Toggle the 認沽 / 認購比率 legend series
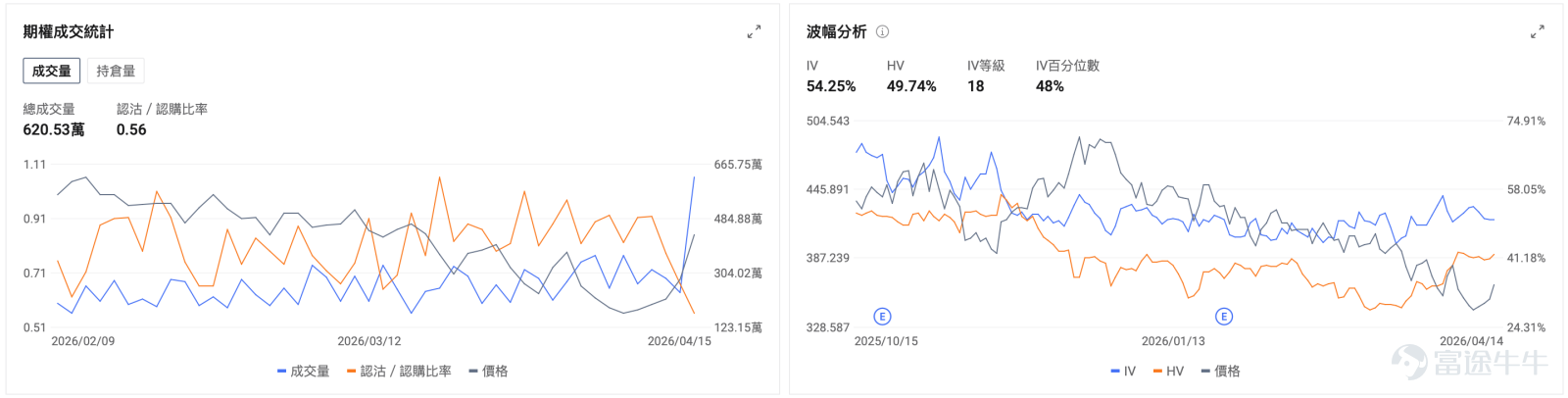Viewport: 1568px width, 398px height. pos(399,371)
